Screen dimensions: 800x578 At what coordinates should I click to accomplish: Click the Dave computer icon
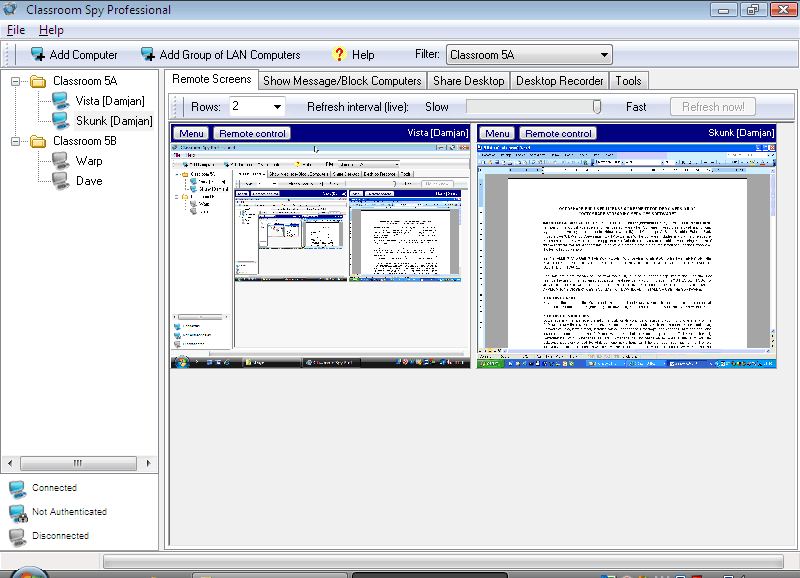click(x=62, y=180)
